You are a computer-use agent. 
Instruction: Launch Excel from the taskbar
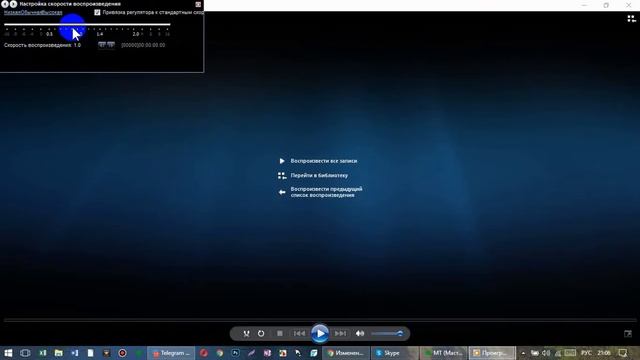pyautogui.click(x=42, y=353)
